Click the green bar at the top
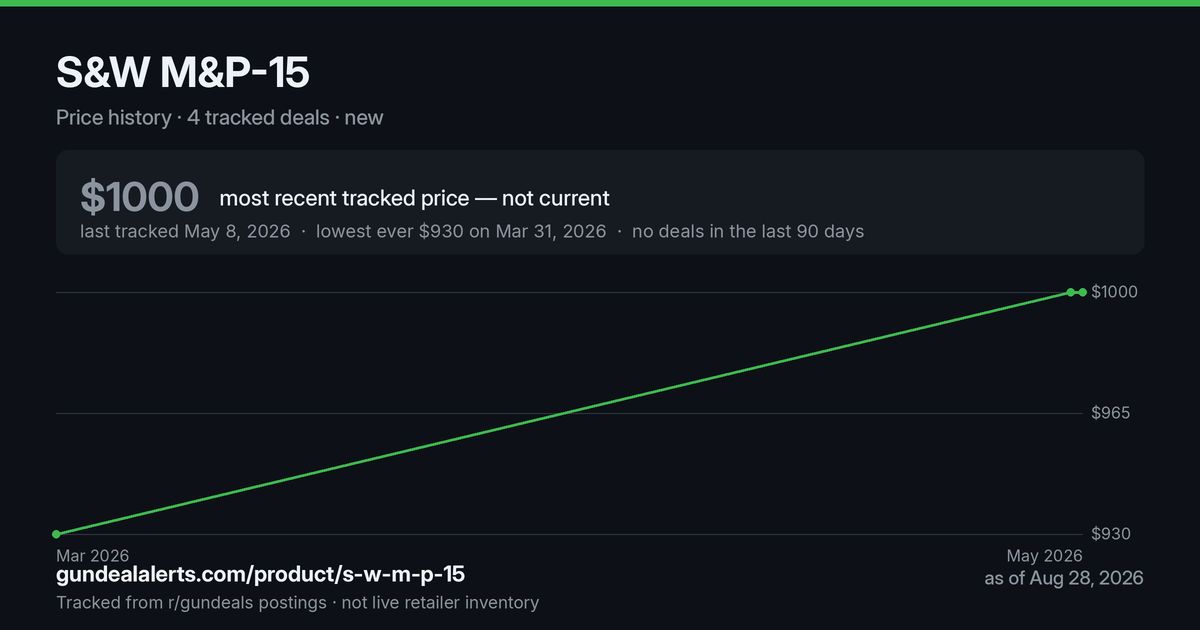Viewport: 1200px width, 630px height. coord(600,3)
